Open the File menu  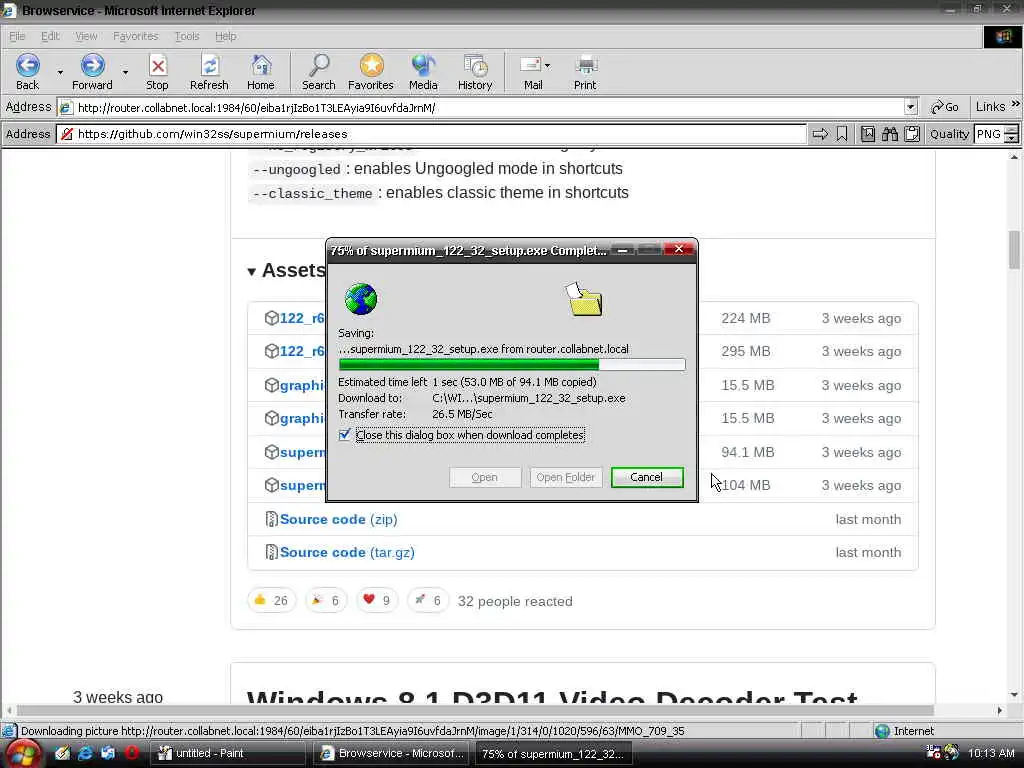pyautogui.click(x=17, y=36)
